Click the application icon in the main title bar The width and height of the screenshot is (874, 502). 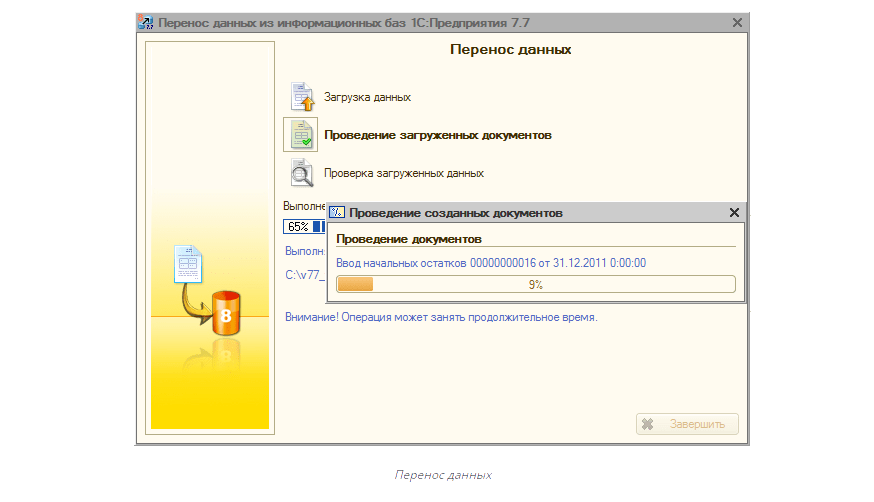click(x=145, y=22)
